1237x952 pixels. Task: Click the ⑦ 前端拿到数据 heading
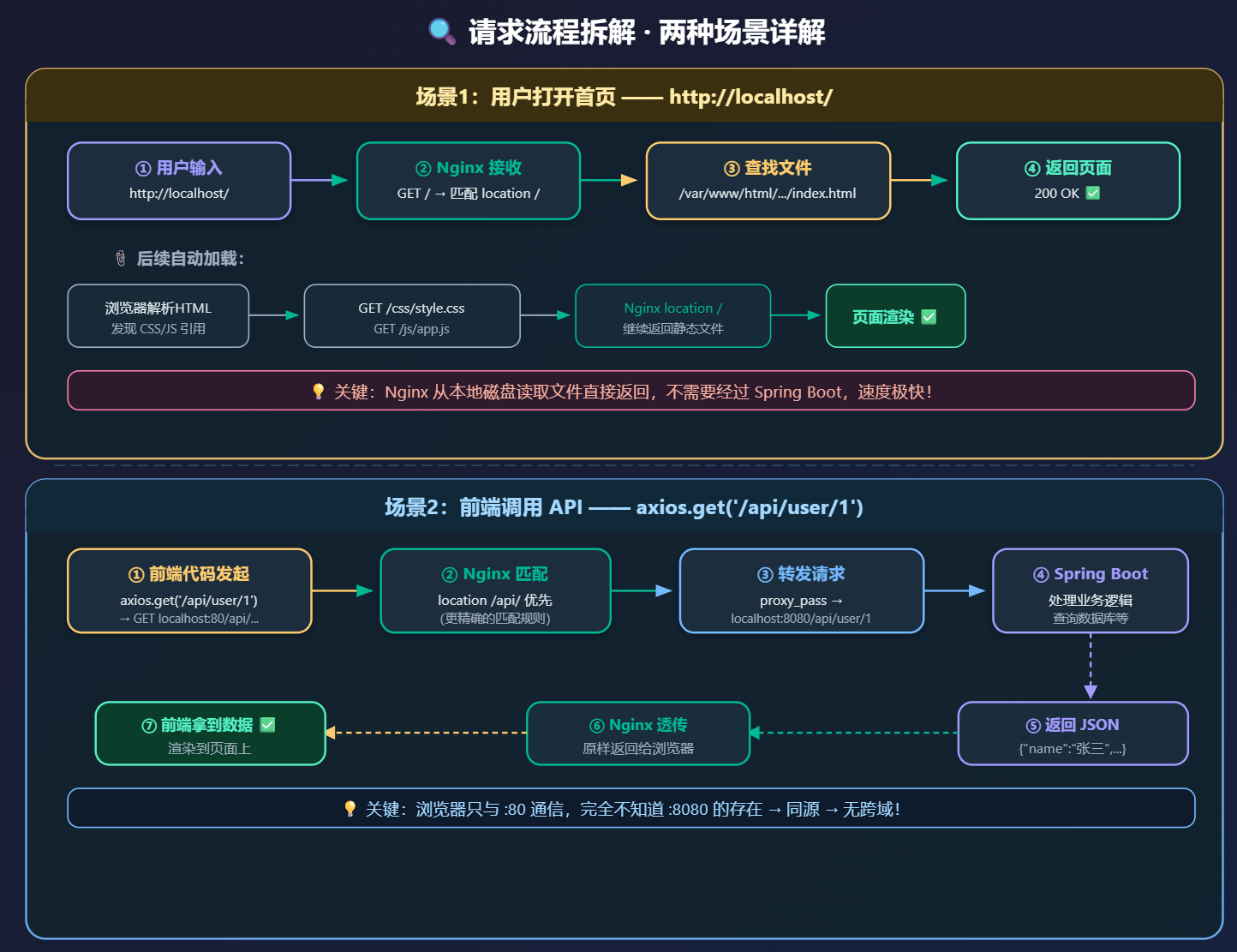coord(198,725)
